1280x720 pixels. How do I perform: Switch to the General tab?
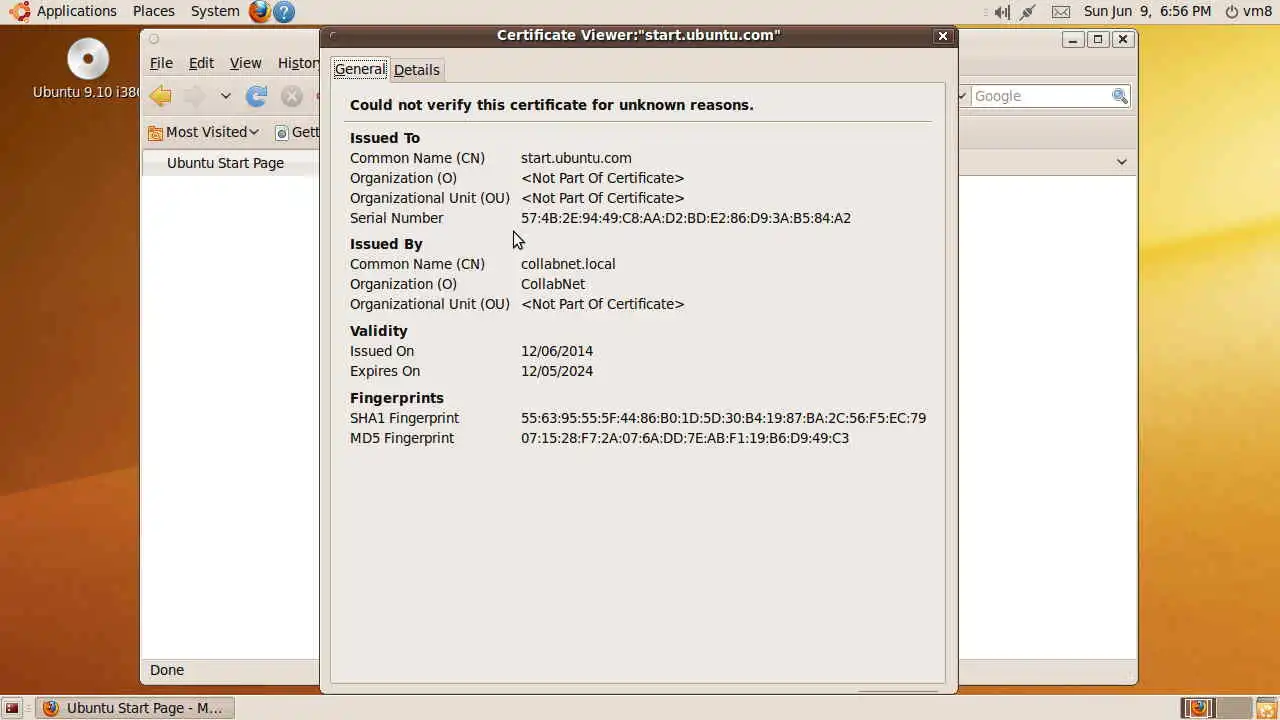(x=360, y=69)
